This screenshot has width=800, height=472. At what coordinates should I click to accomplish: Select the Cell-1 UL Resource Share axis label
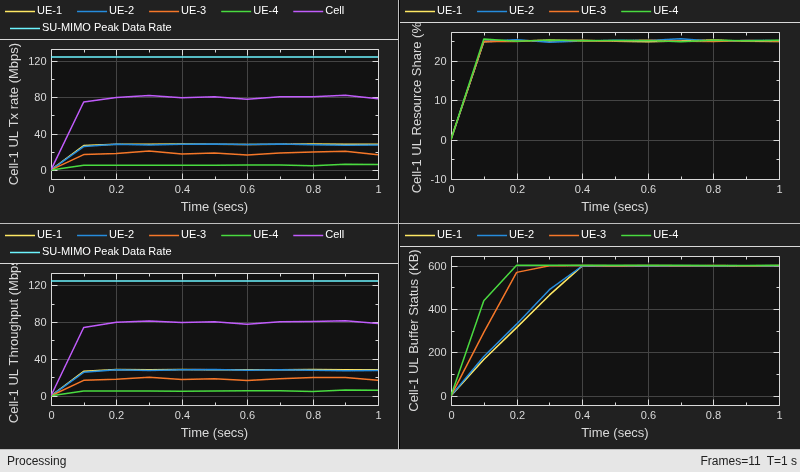pos(416,107)
